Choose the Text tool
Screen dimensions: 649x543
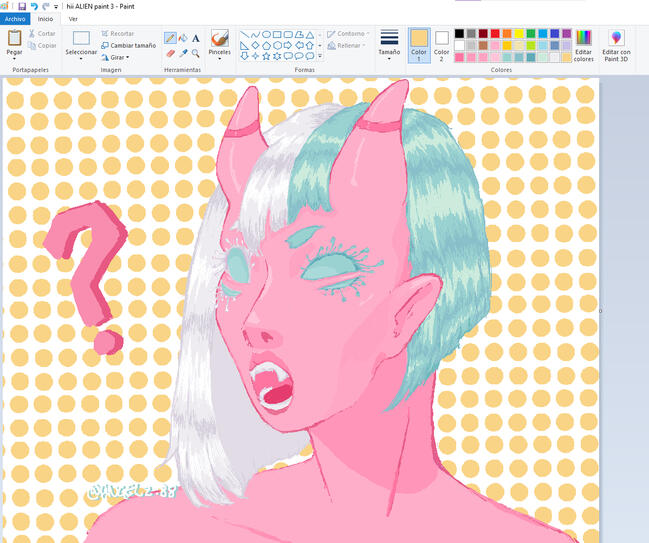(x=196, y=38)
